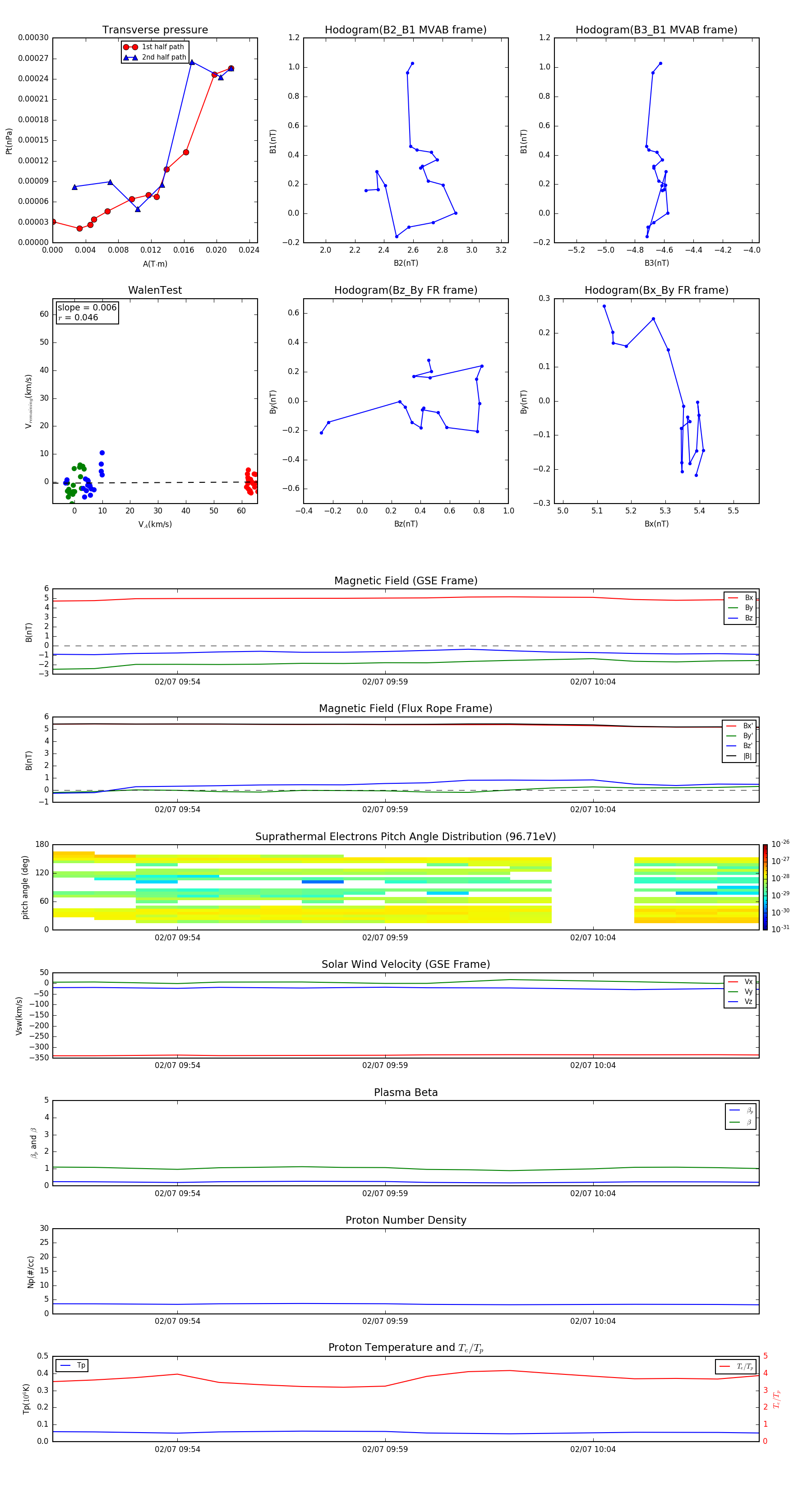Click the 10^-31 colorbar tick label
This screenshot has width=812, height=1489.
(x=780, y=929)
